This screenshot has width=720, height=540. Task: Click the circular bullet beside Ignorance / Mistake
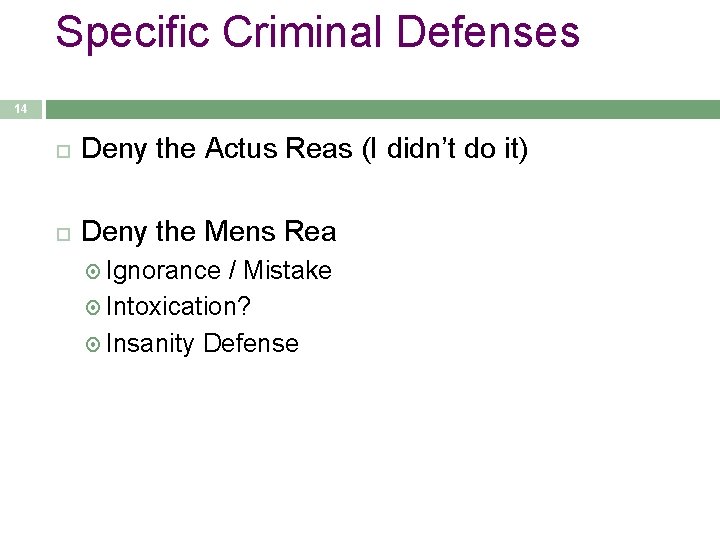pos(93,272)
